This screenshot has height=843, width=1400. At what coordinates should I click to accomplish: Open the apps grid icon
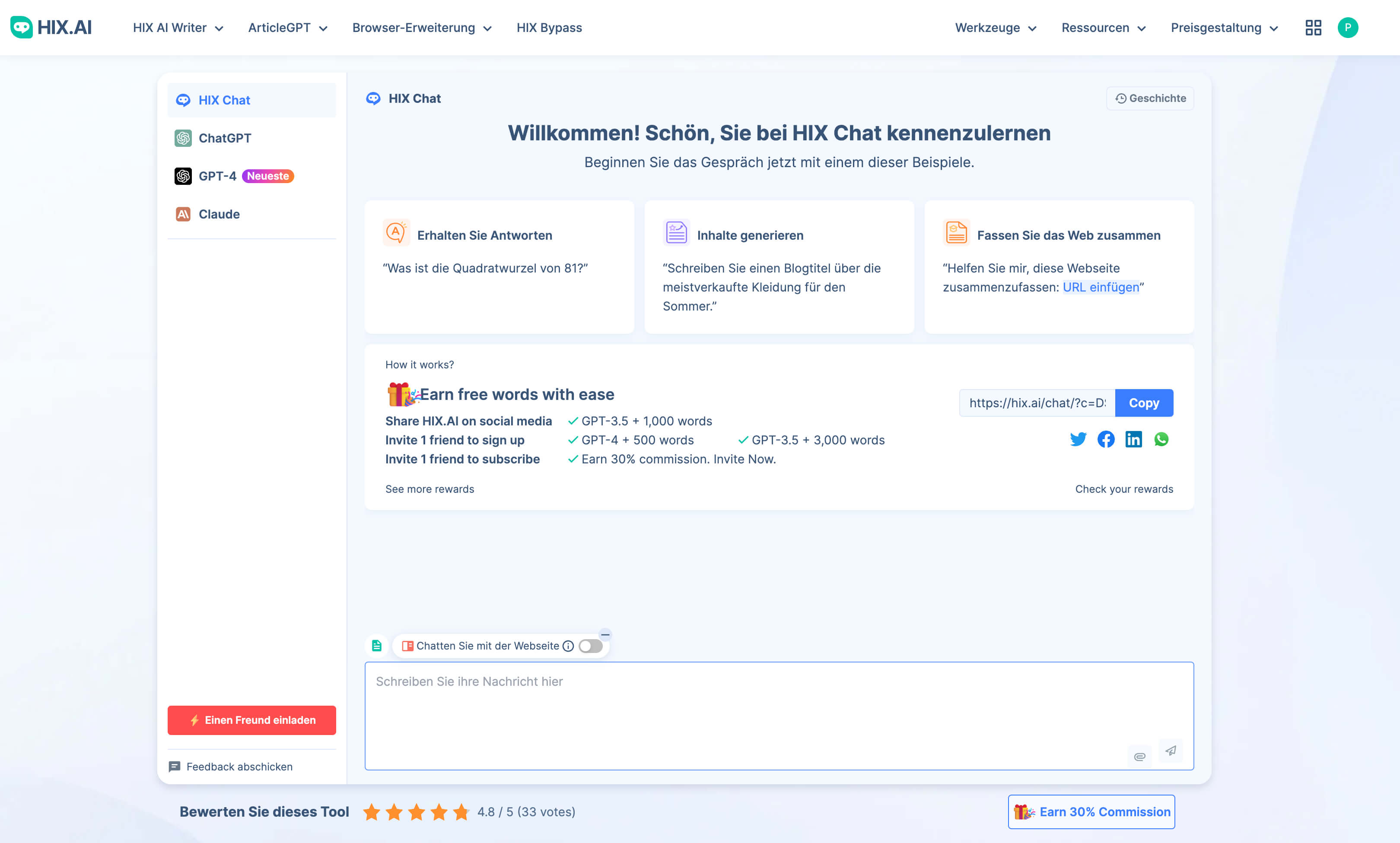1313,27
